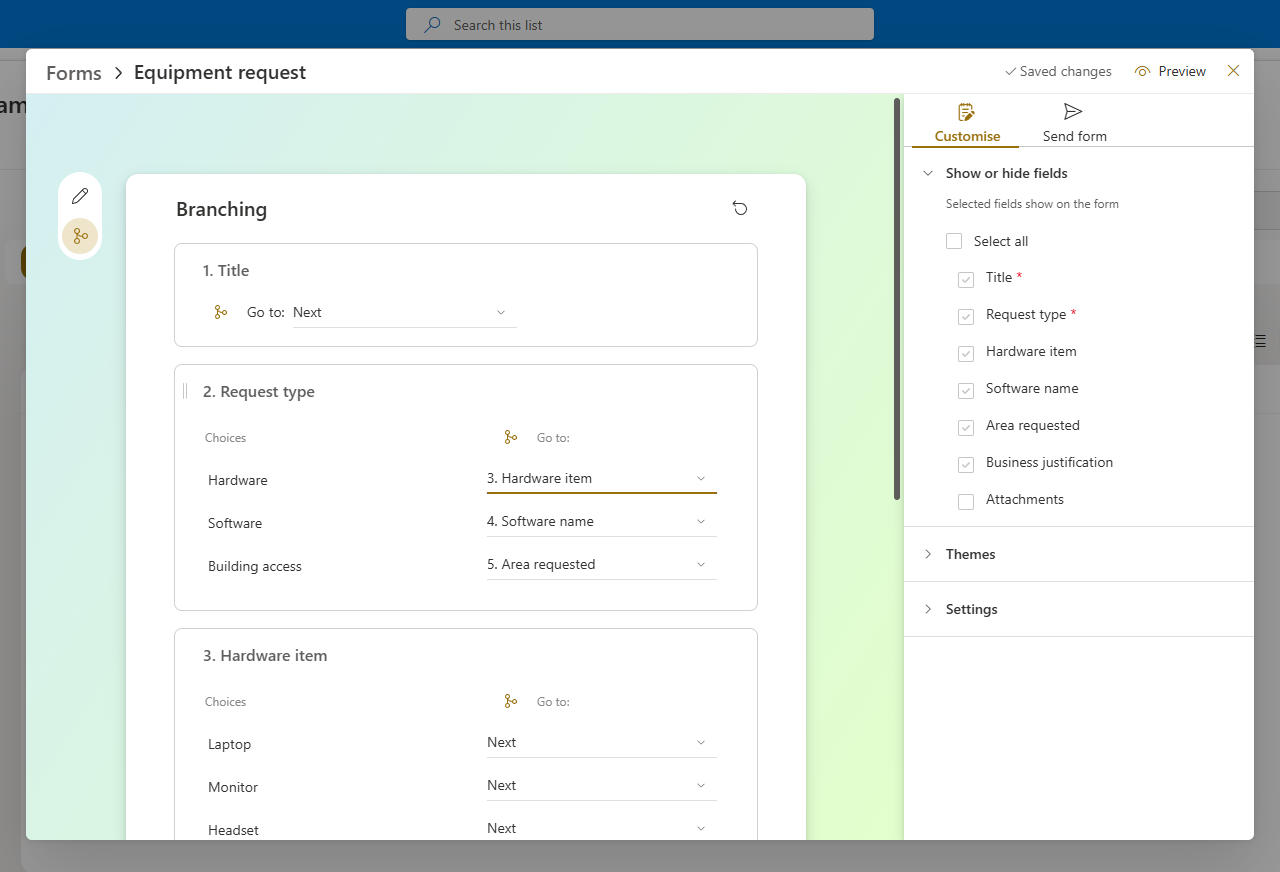Open Hardware choice Go to dropdown
Screen dimensions: 1280x872
point(602,479)
